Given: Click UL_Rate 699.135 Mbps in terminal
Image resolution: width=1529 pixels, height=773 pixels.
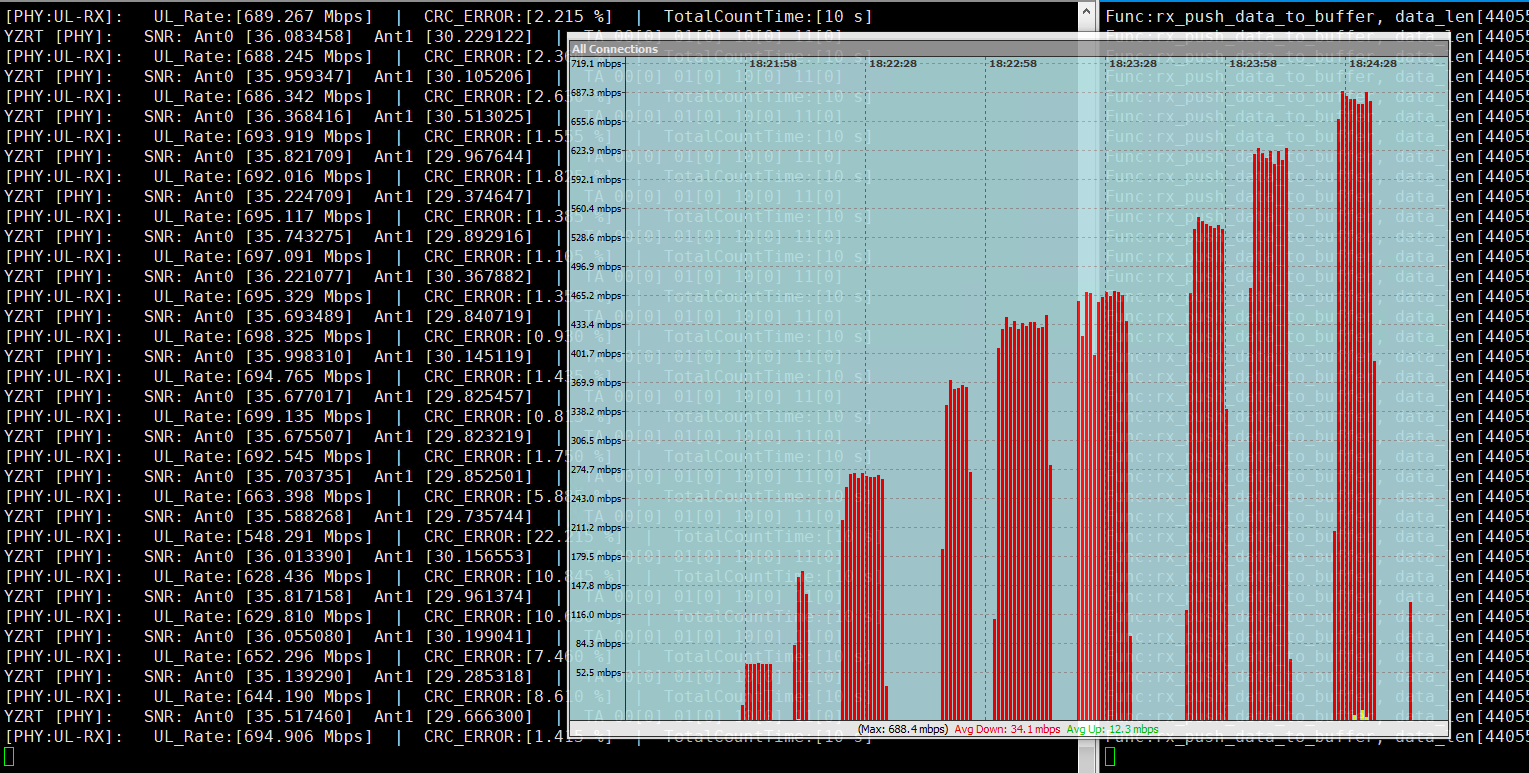Looking at the screenshot, I should [x=263, y=416].
